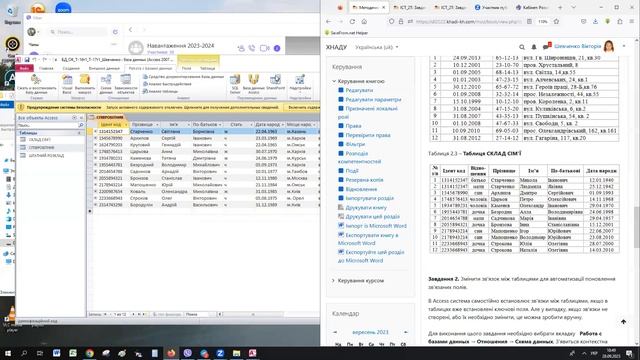The height and width of the screenshot is (360, 640).
Task: Expand subdatasheet for Царькова record
Action: click(x=96, y=151)
